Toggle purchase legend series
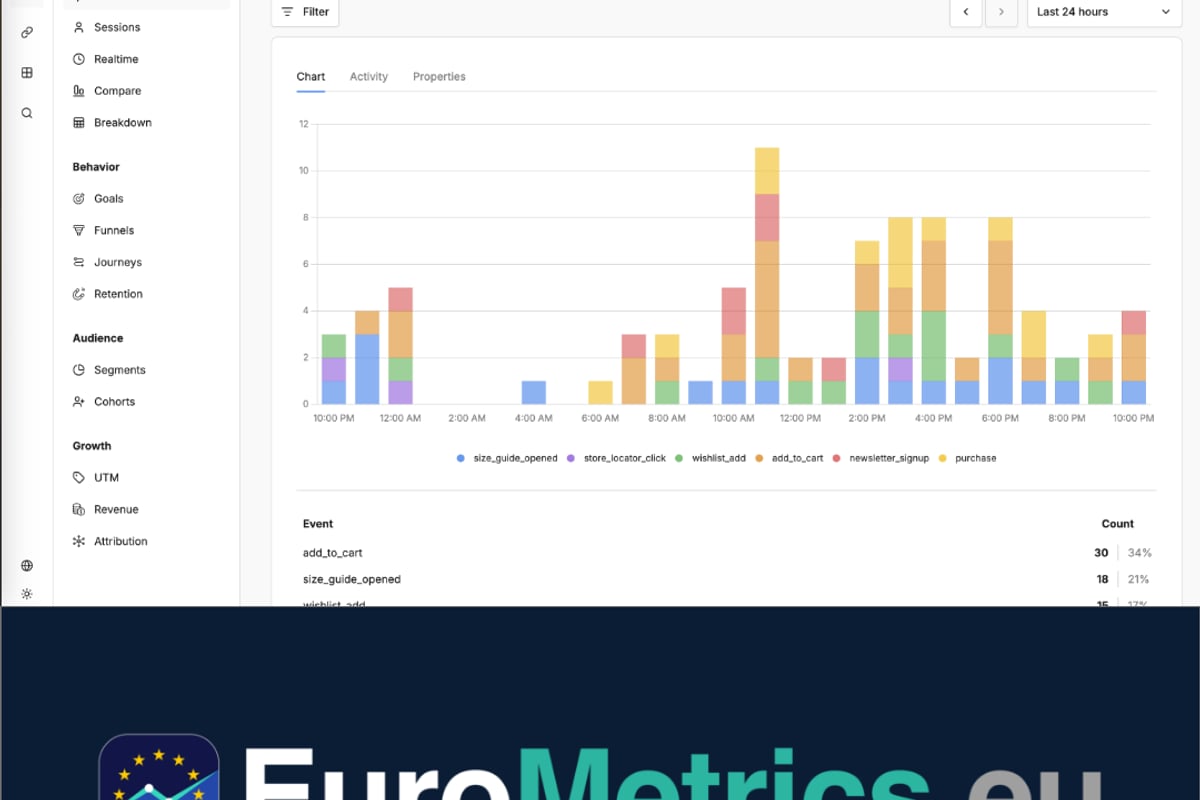This screenshot has height=800, width=1200. click(x=967, y=458)
